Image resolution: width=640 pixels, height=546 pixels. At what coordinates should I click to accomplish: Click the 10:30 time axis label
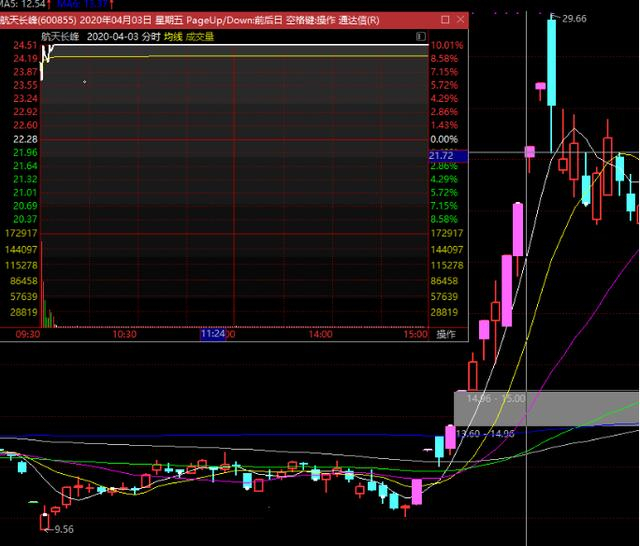pyautogui.click(x=124, y=334)
